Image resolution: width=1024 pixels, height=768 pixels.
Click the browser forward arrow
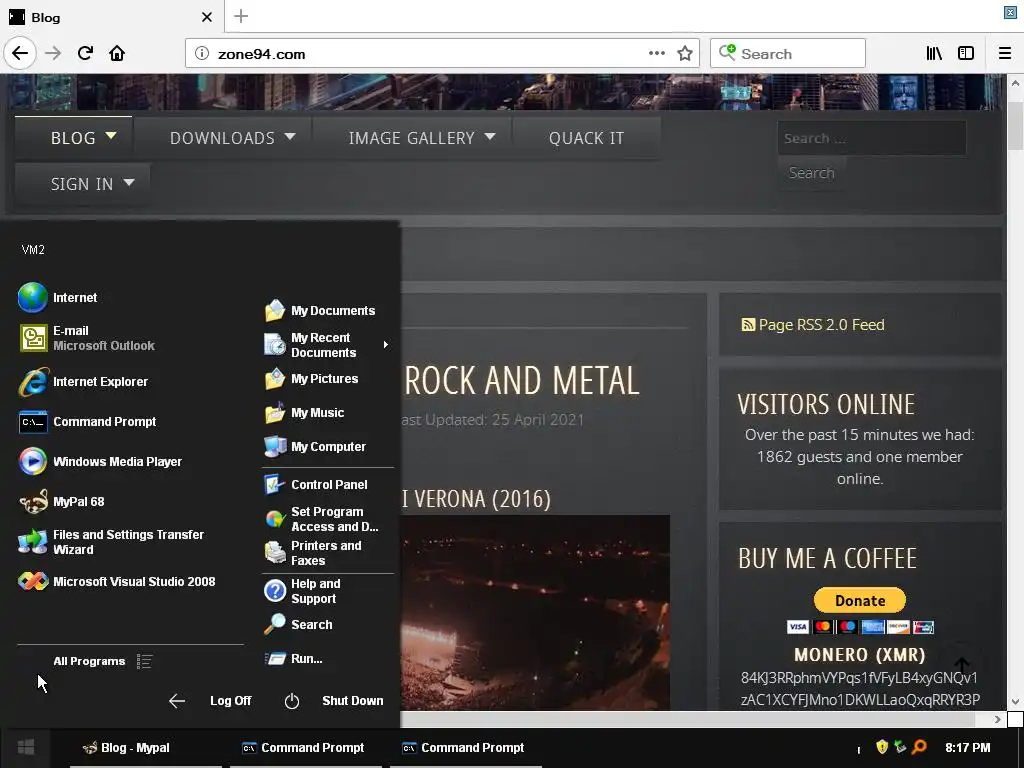pos(53,54)
